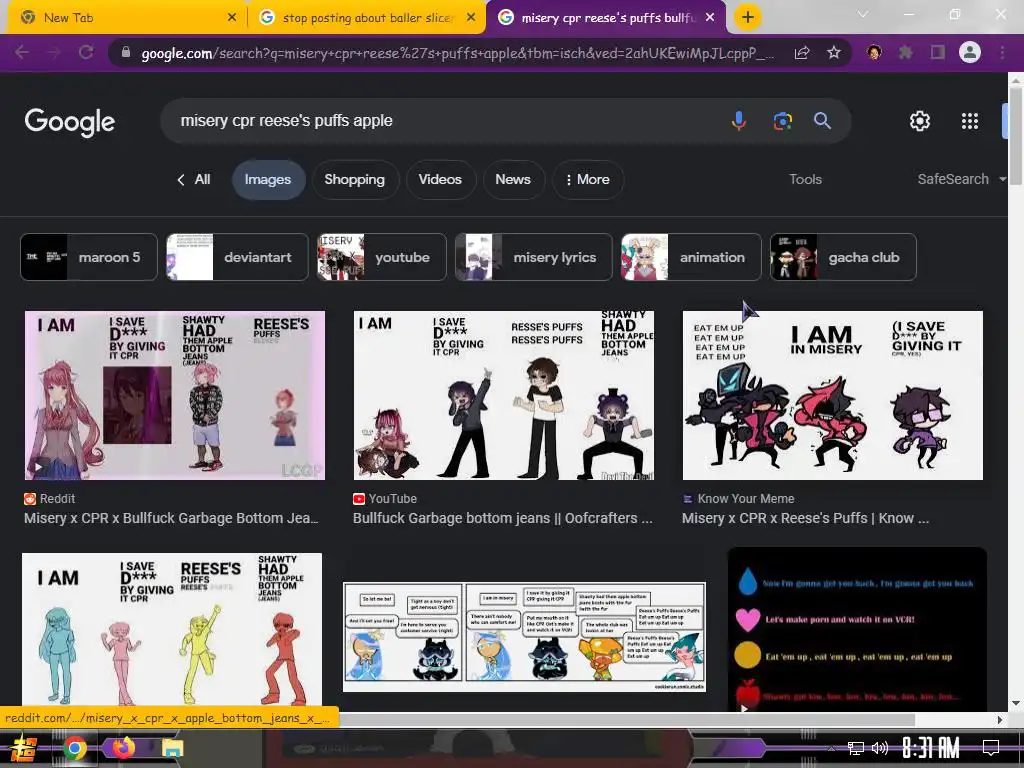The height and width of the screenshot is (768, 1024).
Task: Open Google quick settings gear
Action: coord(920,121)
